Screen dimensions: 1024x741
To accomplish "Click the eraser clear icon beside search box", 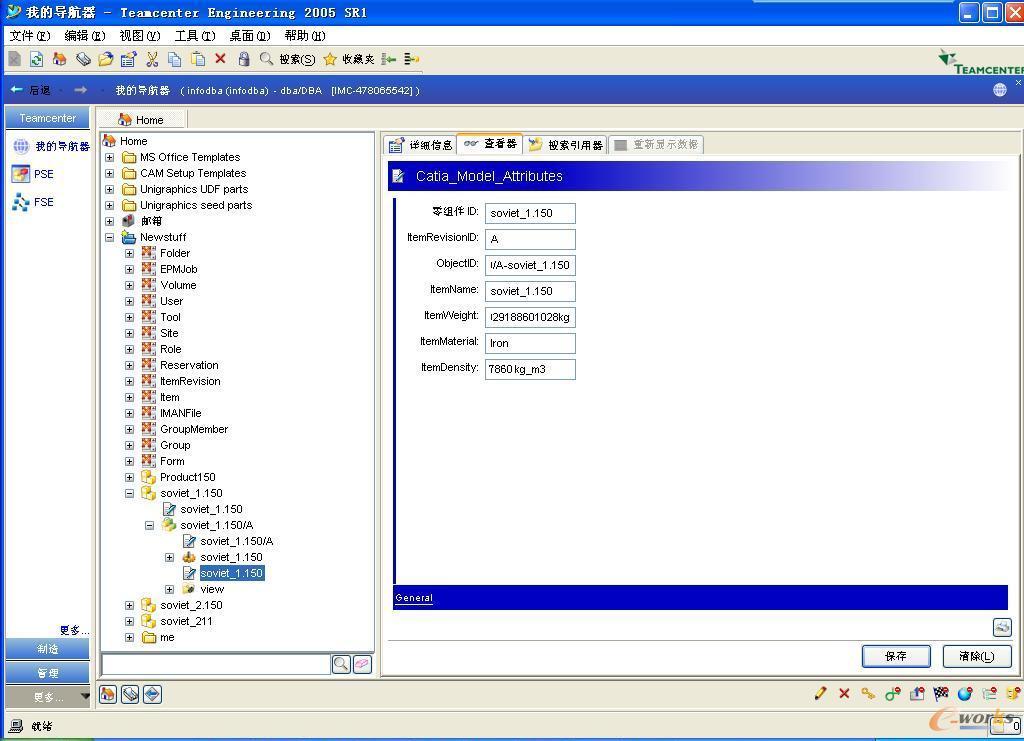I will [362, 665].
